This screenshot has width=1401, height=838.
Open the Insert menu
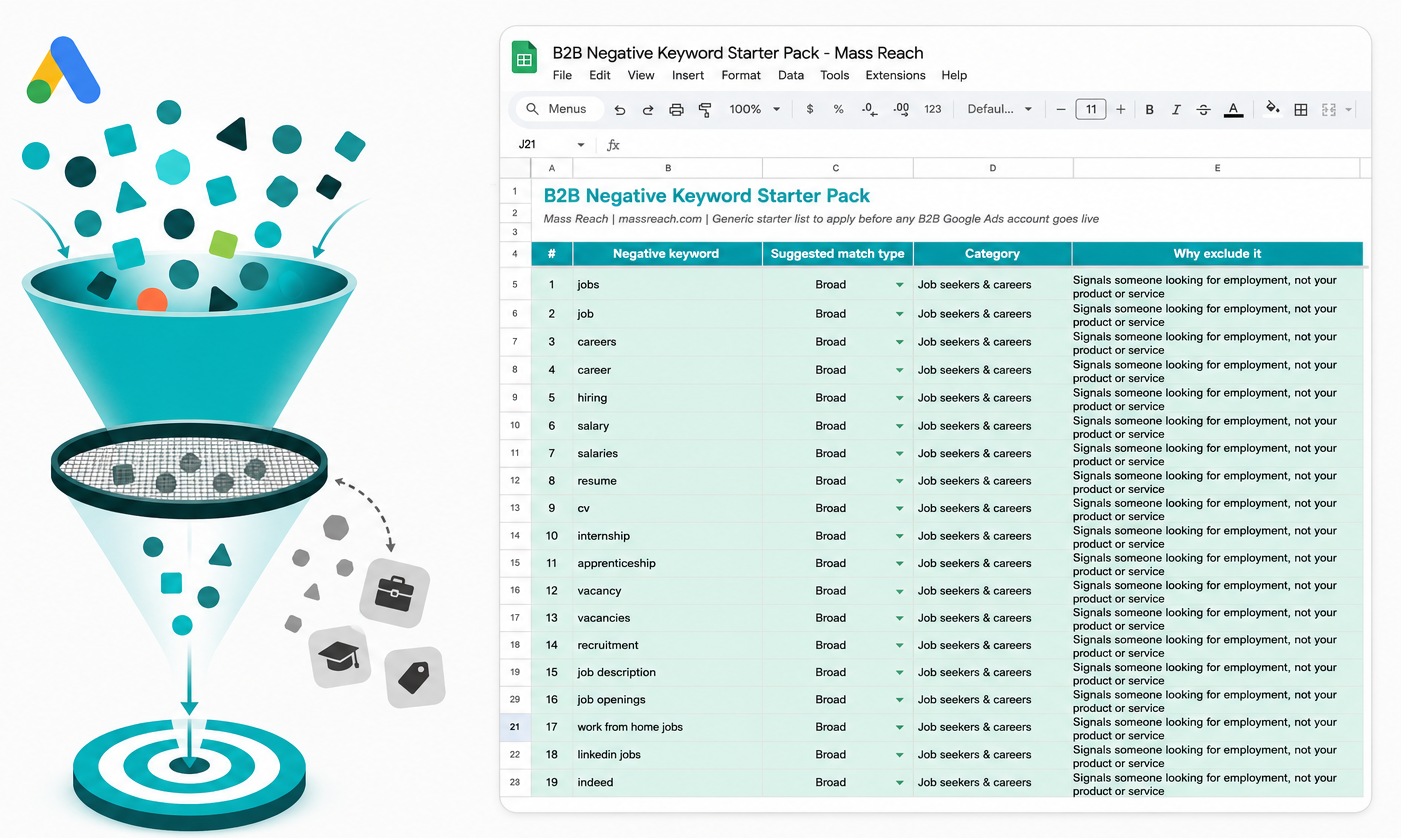click(x=688, y=75)
